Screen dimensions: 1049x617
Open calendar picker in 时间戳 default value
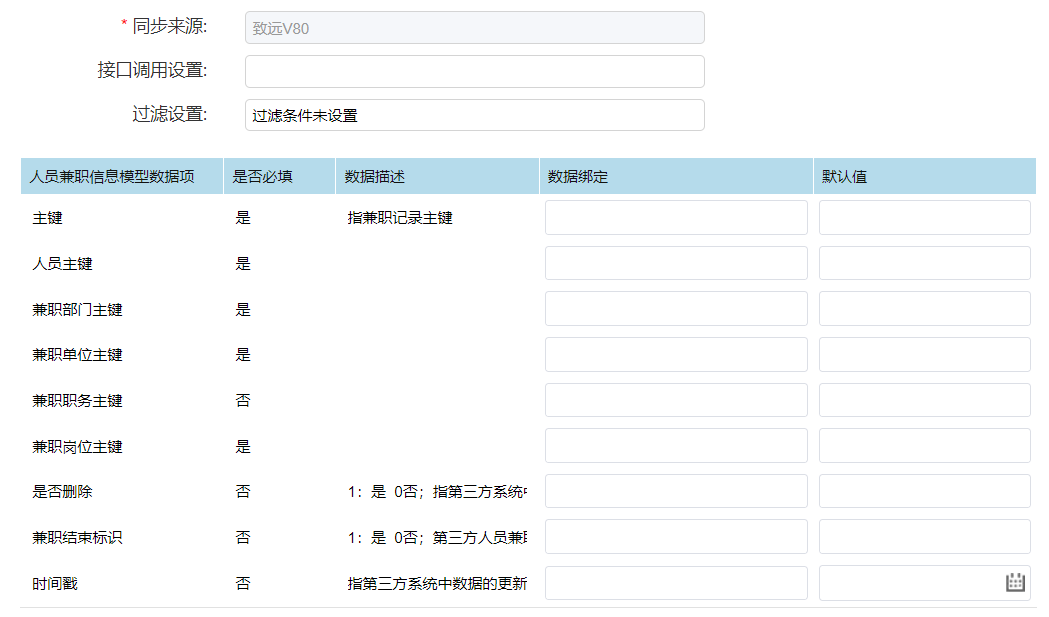pyautogui.click(x=1015, y=583)
